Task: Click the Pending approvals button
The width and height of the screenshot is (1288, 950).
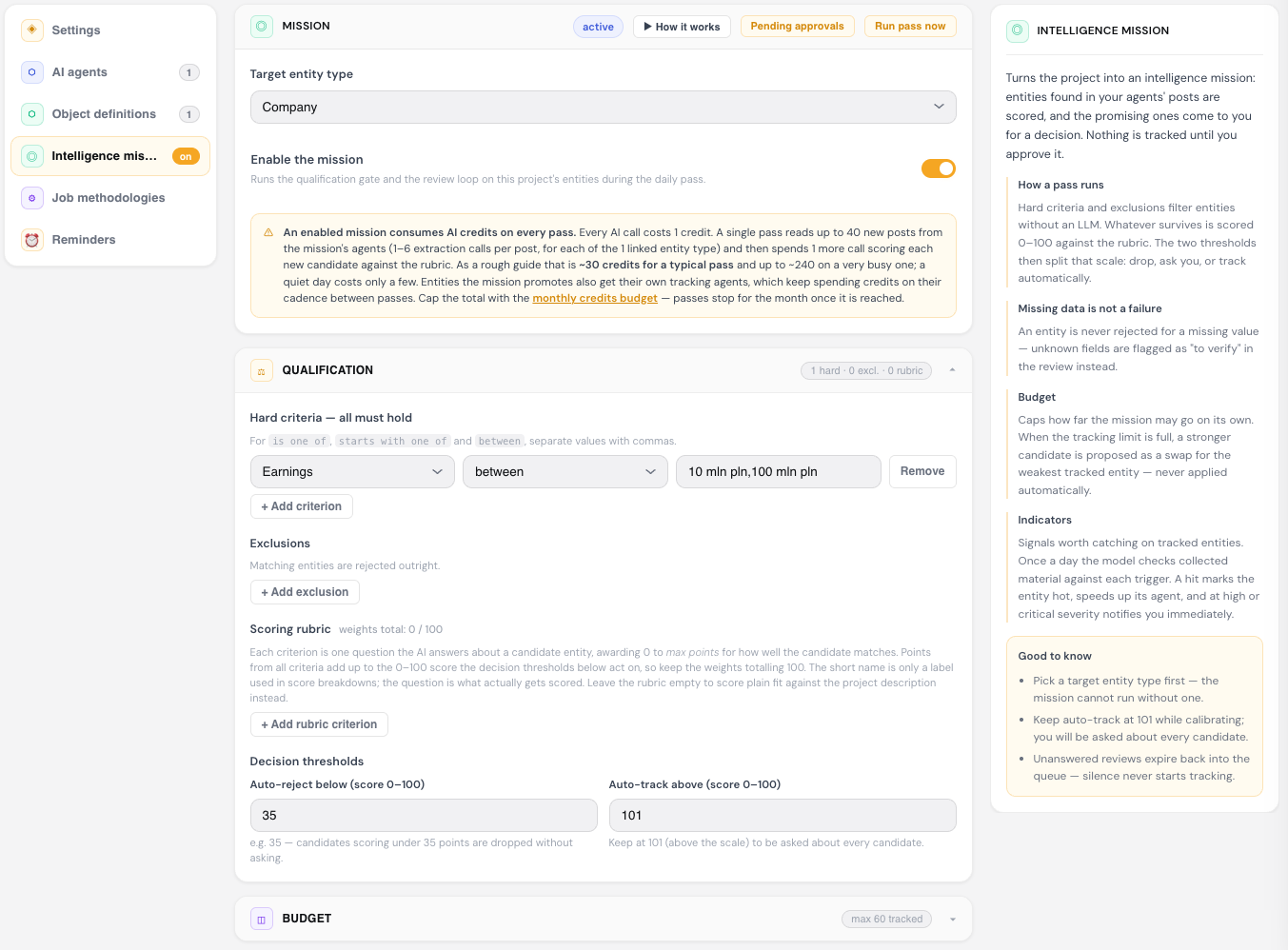Action: [x=798, y=27]
